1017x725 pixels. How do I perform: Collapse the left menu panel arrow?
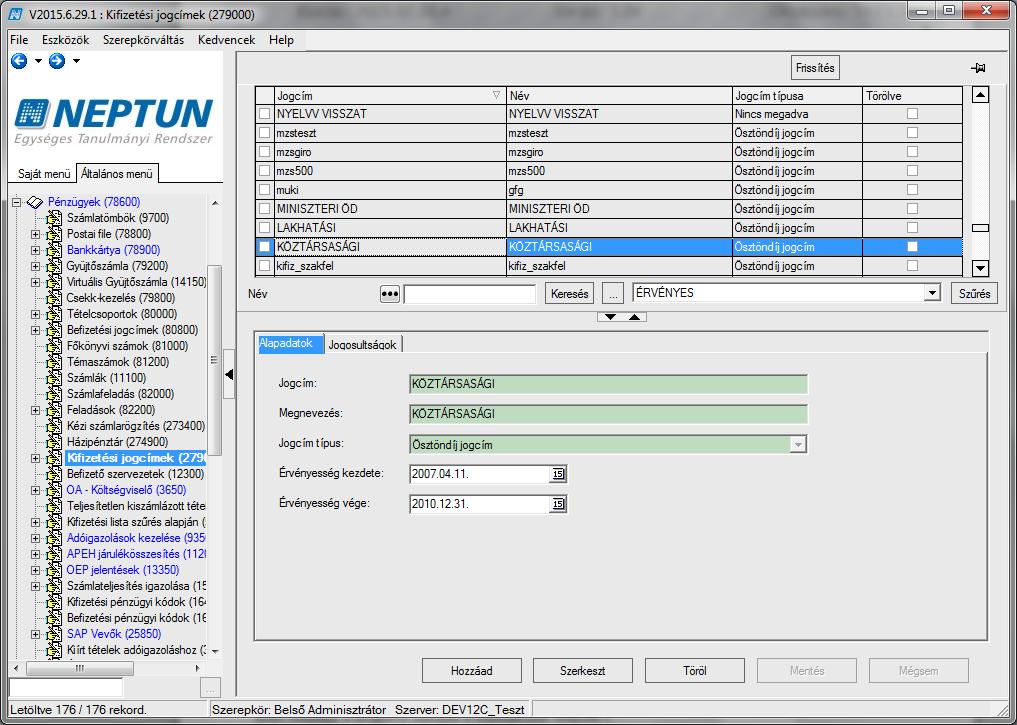point(229,374)
